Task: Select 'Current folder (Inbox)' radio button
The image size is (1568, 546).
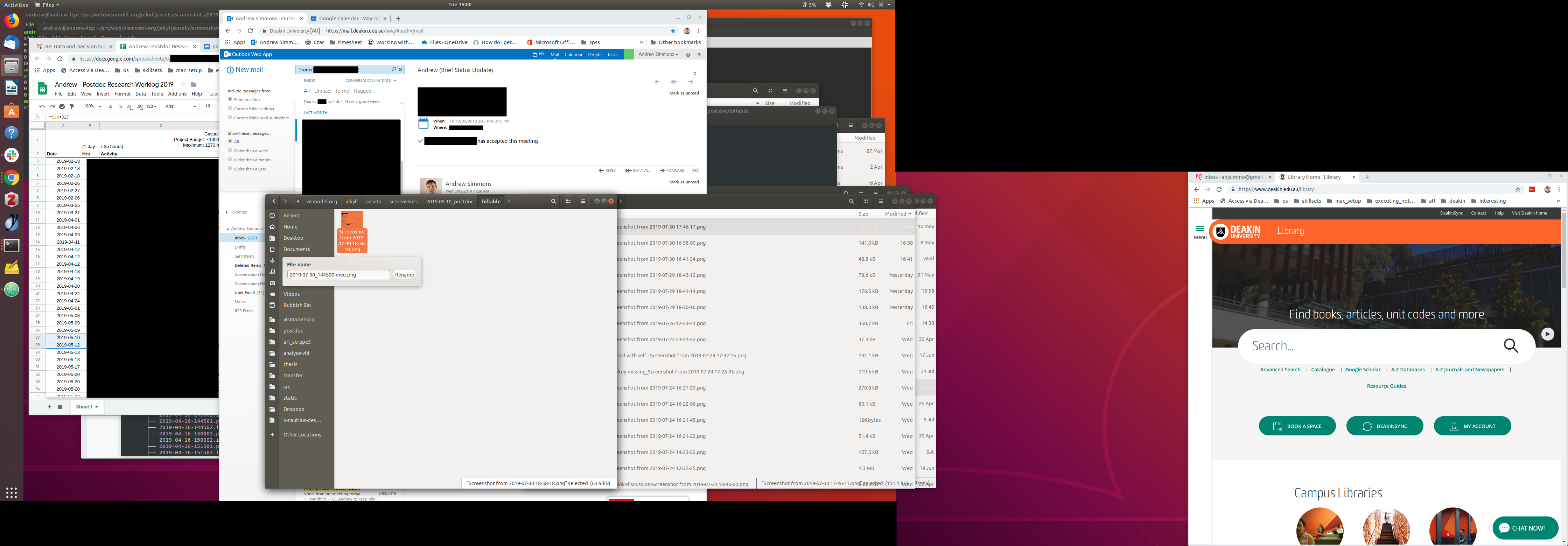Action: pyautogui.click(x=230, y=108)
